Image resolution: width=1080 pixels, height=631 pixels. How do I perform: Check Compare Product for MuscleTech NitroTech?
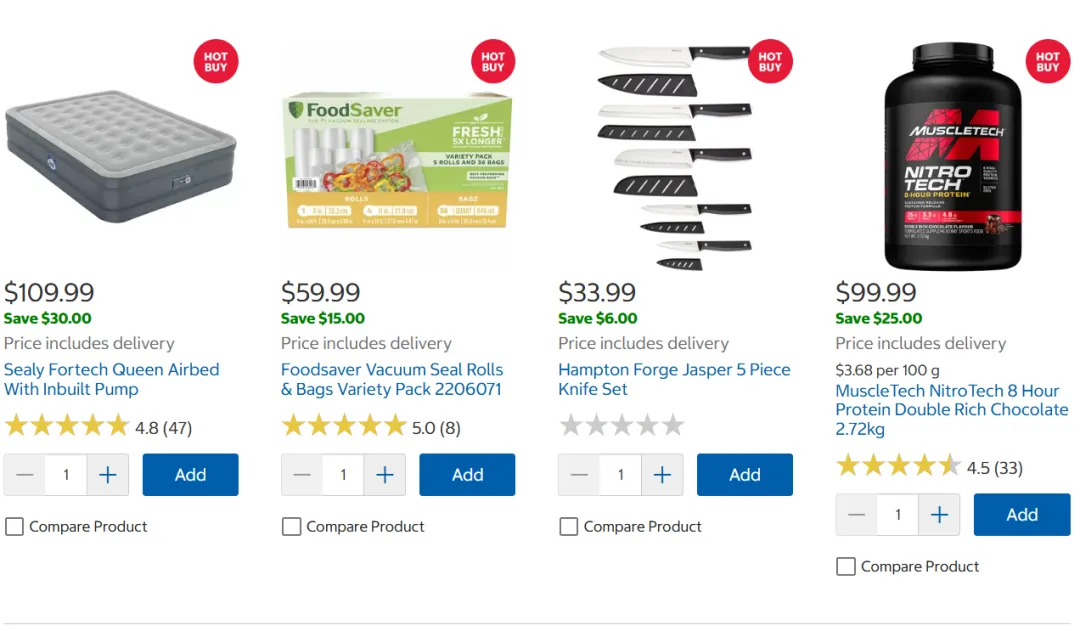846,567
